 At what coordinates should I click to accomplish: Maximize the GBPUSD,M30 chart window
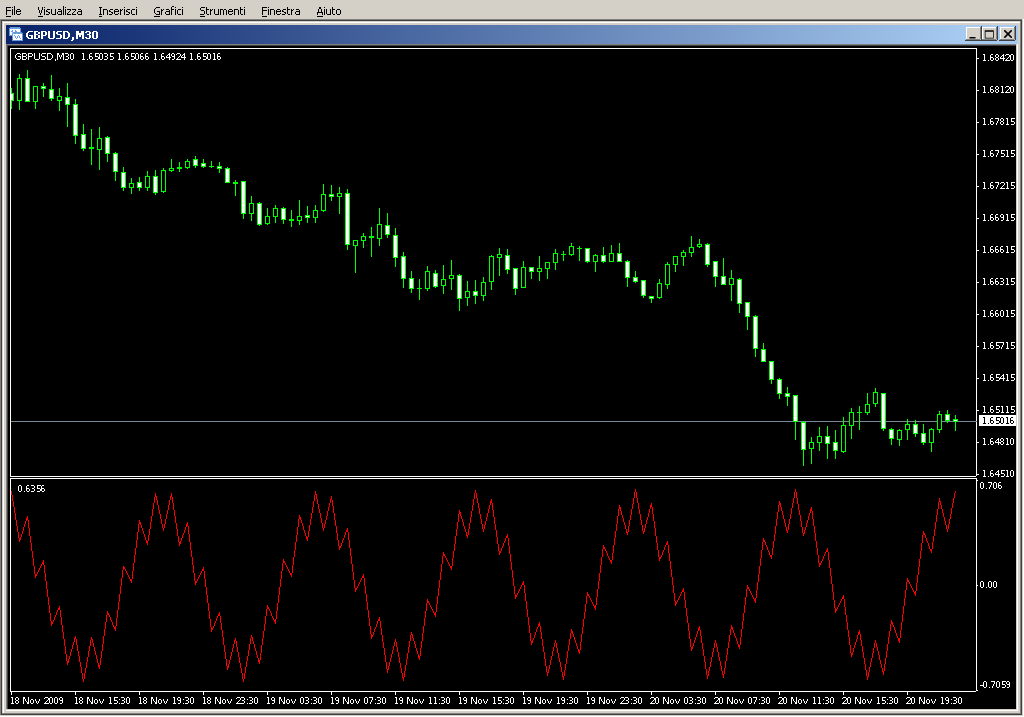click(989, 34)
